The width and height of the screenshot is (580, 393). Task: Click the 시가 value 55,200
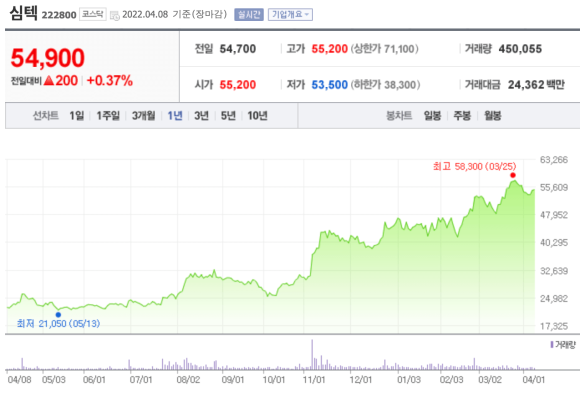[238, 85]
